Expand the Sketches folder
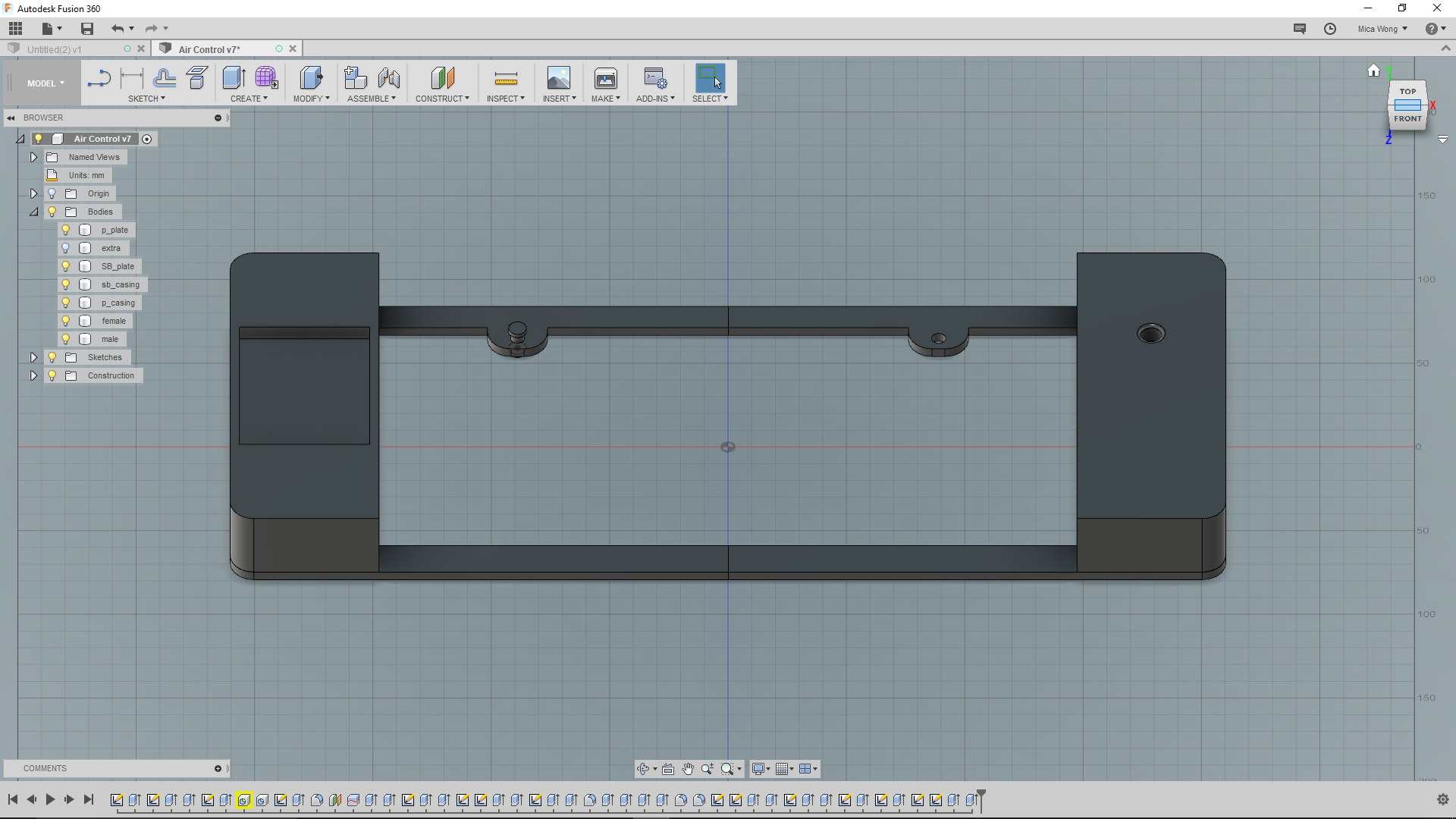 [x=33, y=357]
